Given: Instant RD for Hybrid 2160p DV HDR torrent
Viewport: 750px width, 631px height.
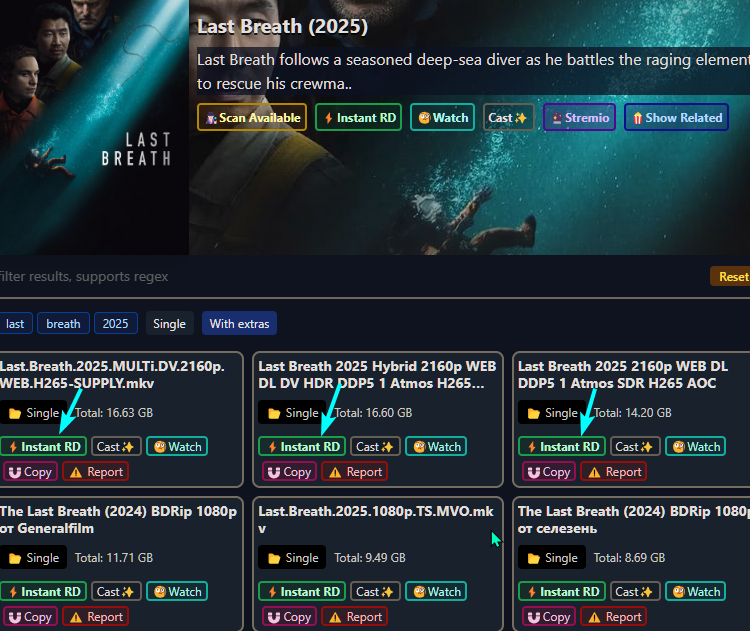Looking at the screenshot, I should click(x=302, y=446).
